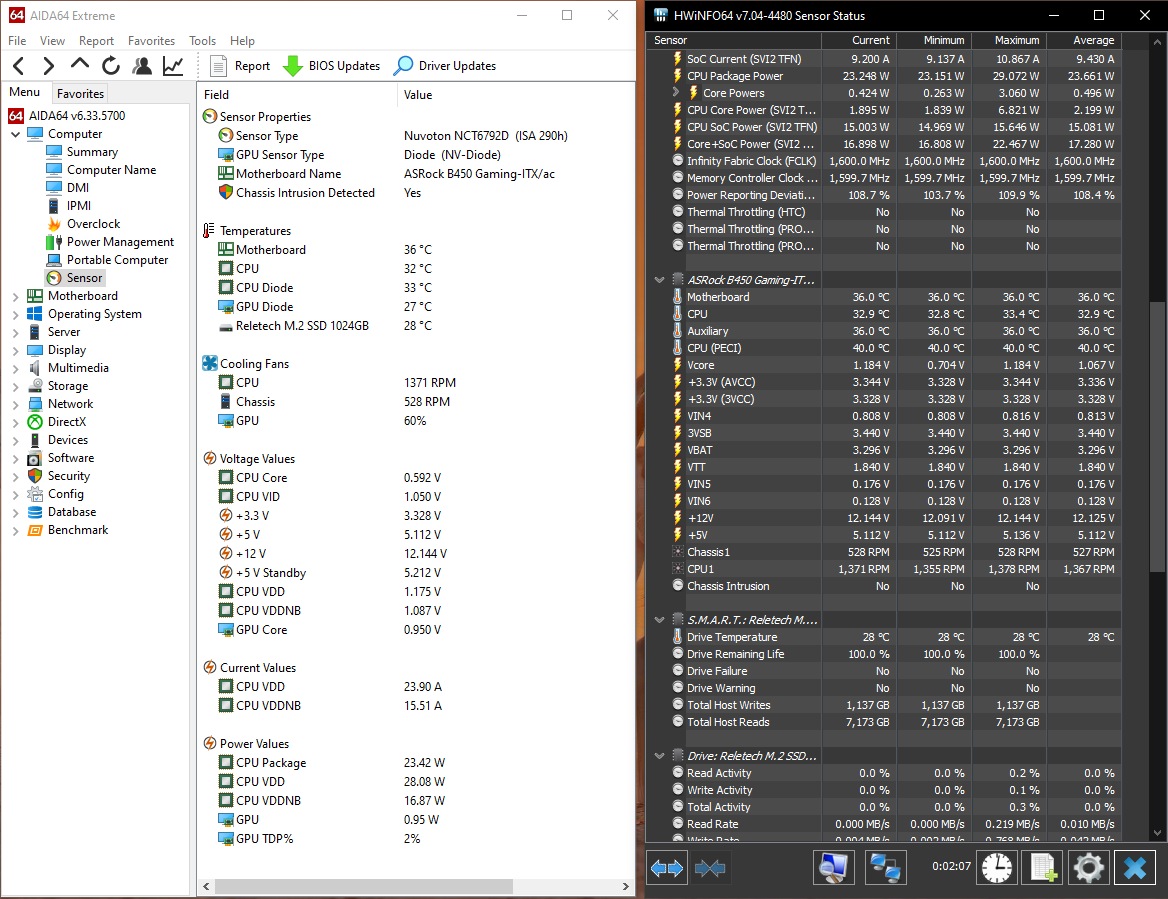Viewport: 1168px width, 899px height.
Task: Collapse the Computer tree node
Action: 16,135
